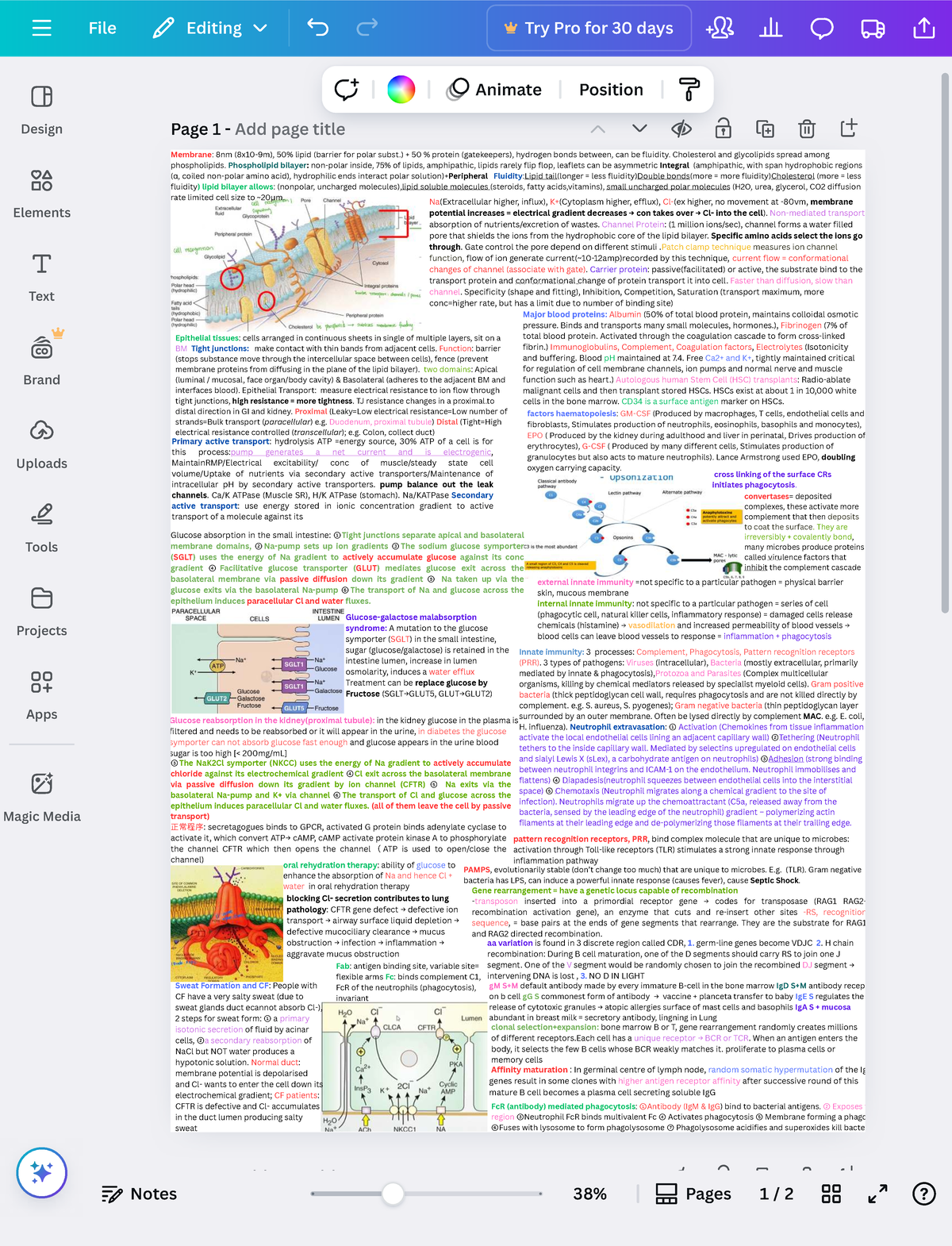Screen dimensions: 952x1246
Task: Select the cell membrane diagram image
Action: (297, 263)
